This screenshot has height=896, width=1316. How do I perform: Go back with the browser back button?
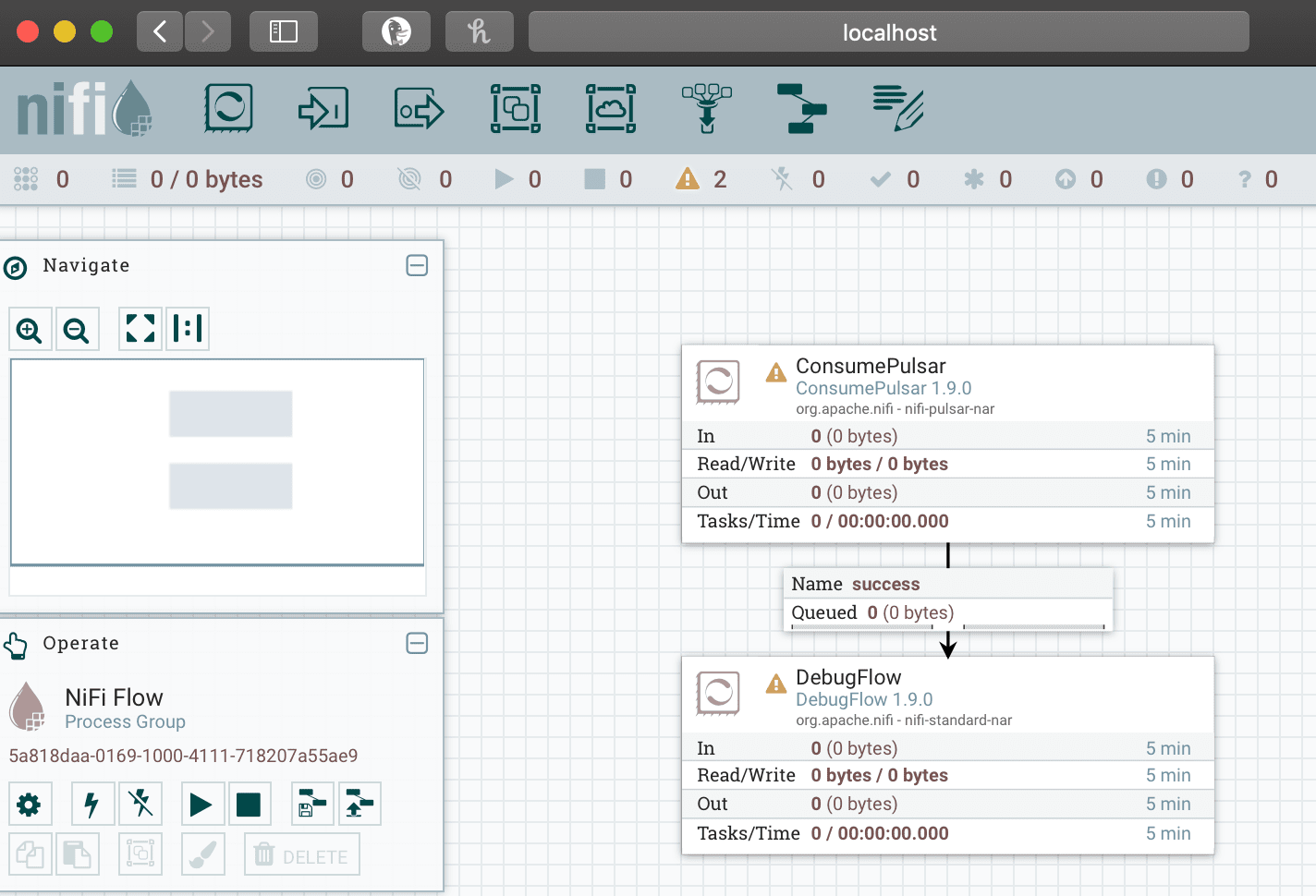click(x=160, y=32)
